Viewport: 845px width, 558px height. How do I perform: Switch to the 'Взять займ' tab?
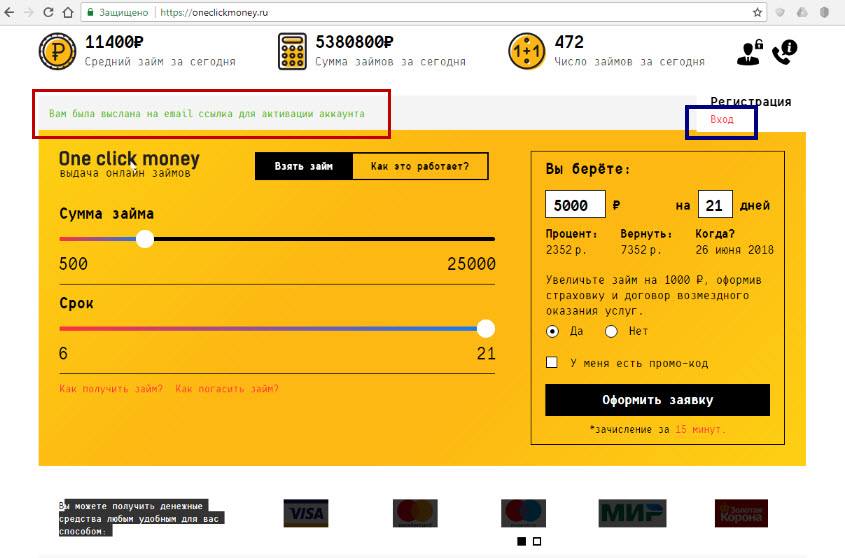point(304,166)
